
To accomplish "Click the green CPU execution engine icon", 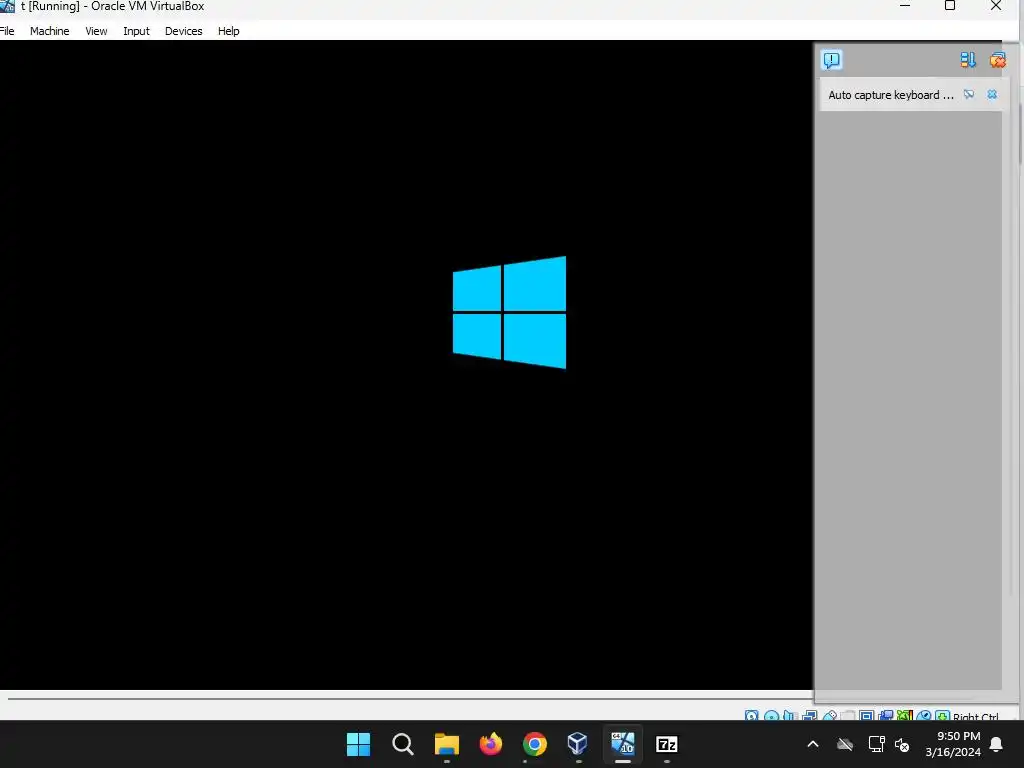I will [x=904, y=716].
